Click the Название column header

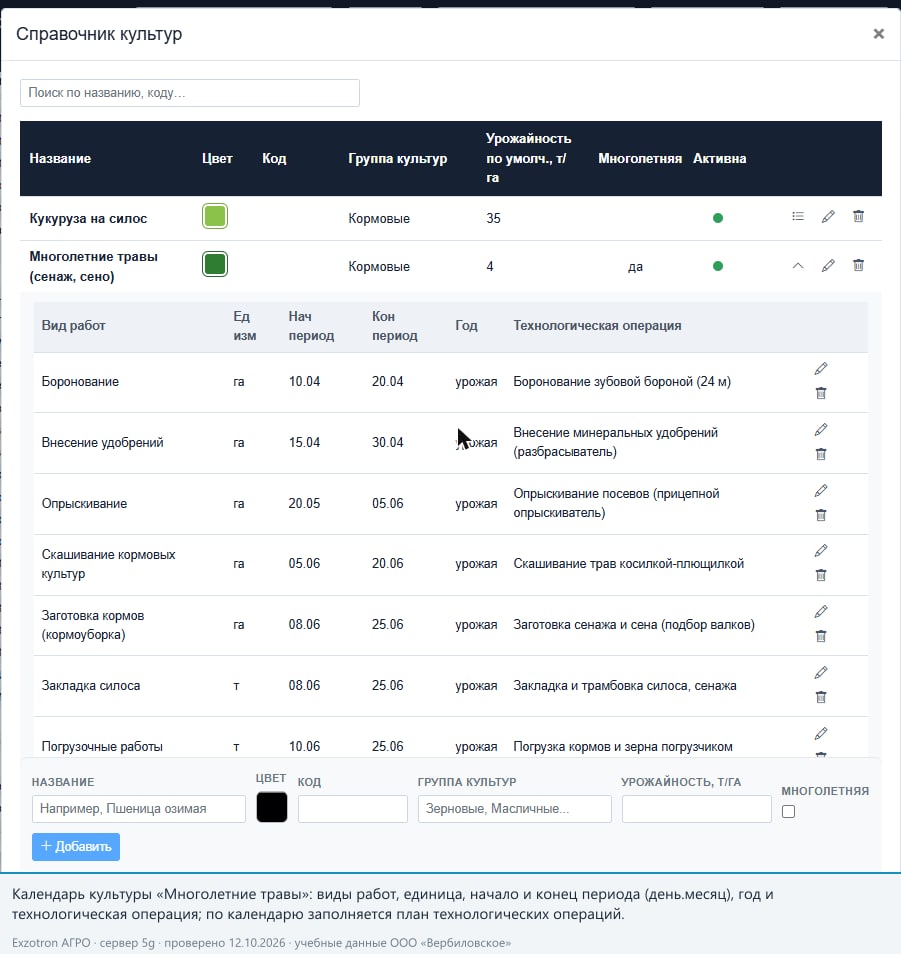(x=60, y=158)
